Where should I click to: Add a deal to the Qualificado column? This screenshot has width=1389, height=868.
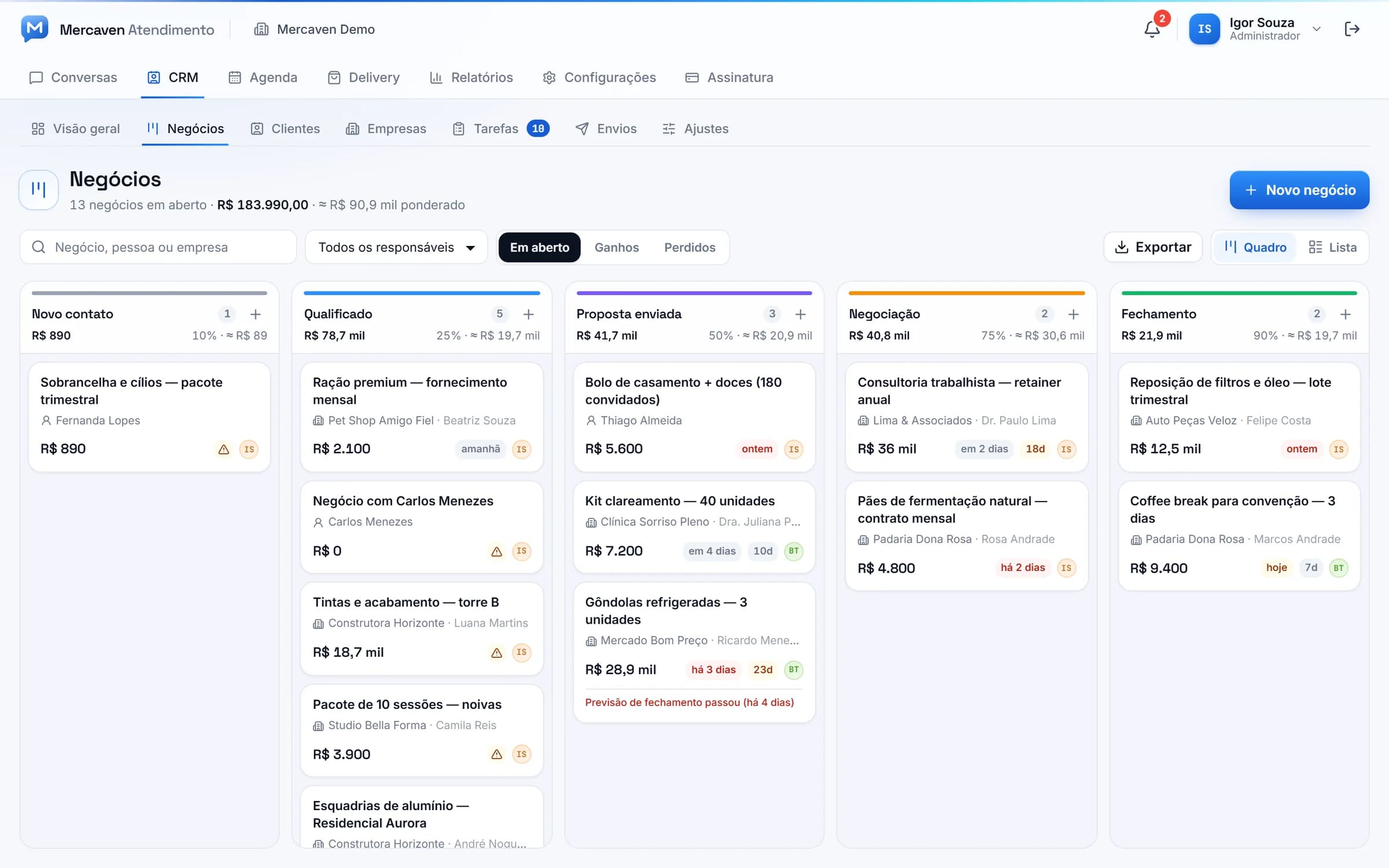coord(528,314)
